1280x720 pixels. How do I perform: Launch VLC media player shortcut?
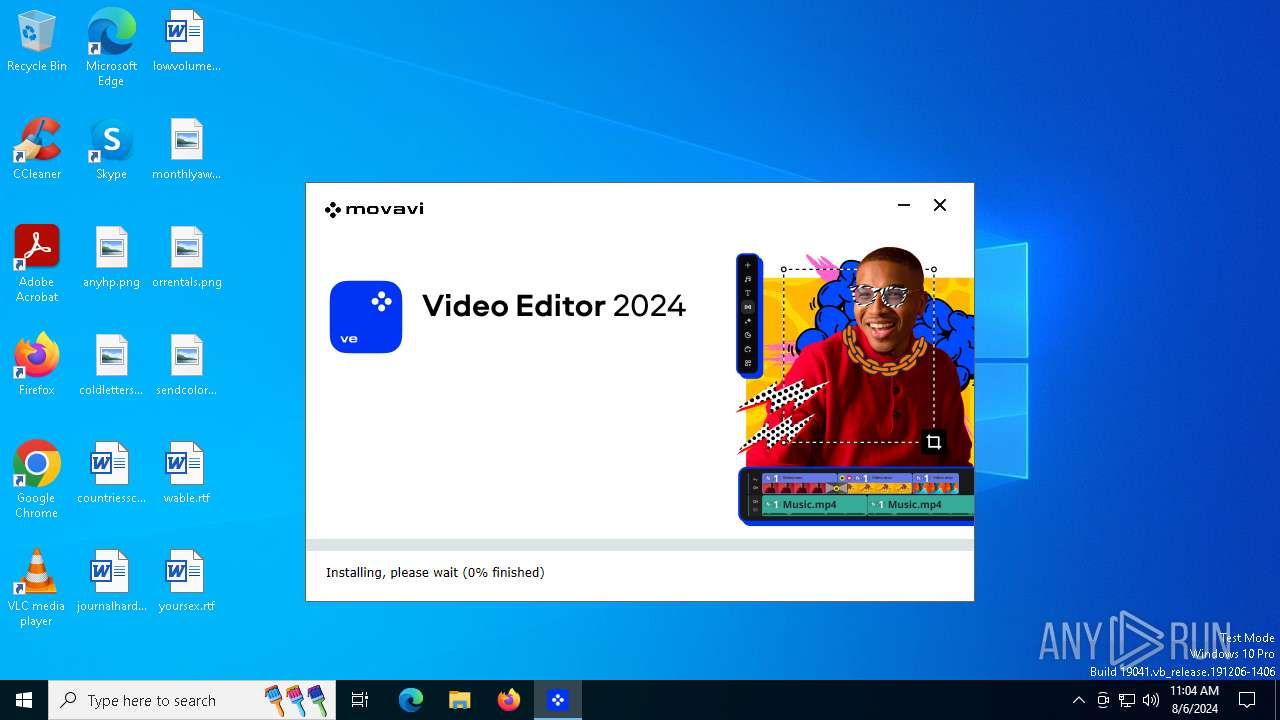37,587
